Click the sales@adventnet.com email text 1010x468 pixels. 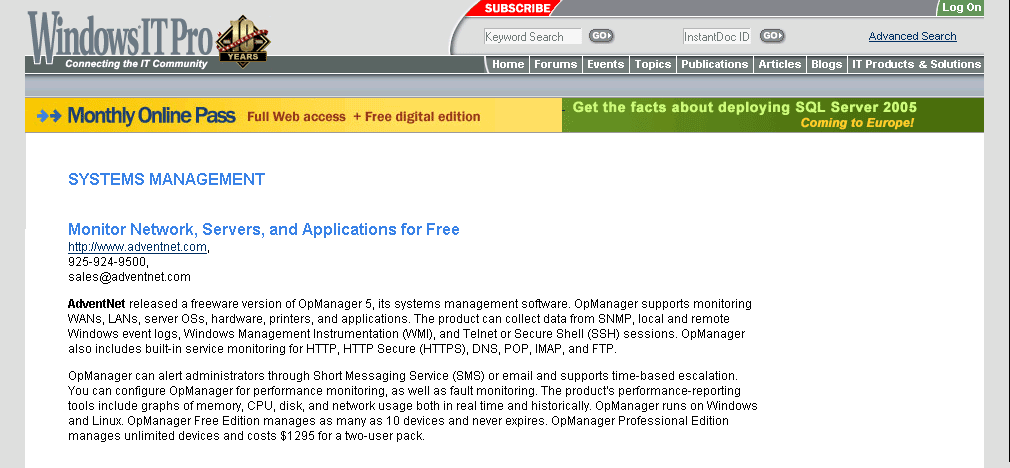[x=129, y=277]
